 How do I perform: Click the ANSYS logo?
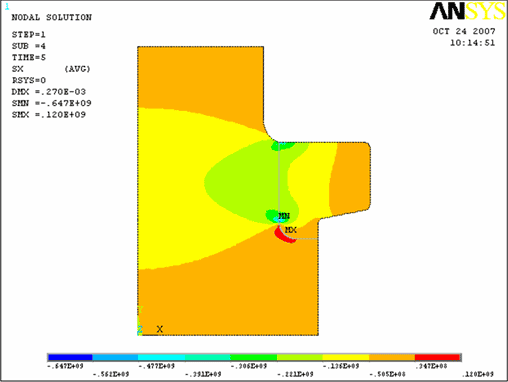(x=467, y=11)
